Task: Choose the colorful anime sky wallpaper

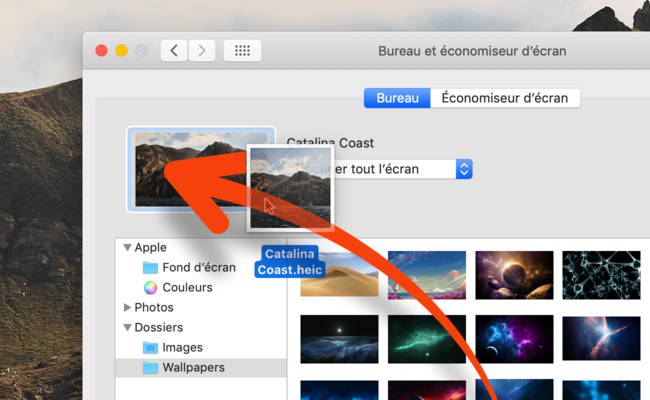Action: (427, 275)
